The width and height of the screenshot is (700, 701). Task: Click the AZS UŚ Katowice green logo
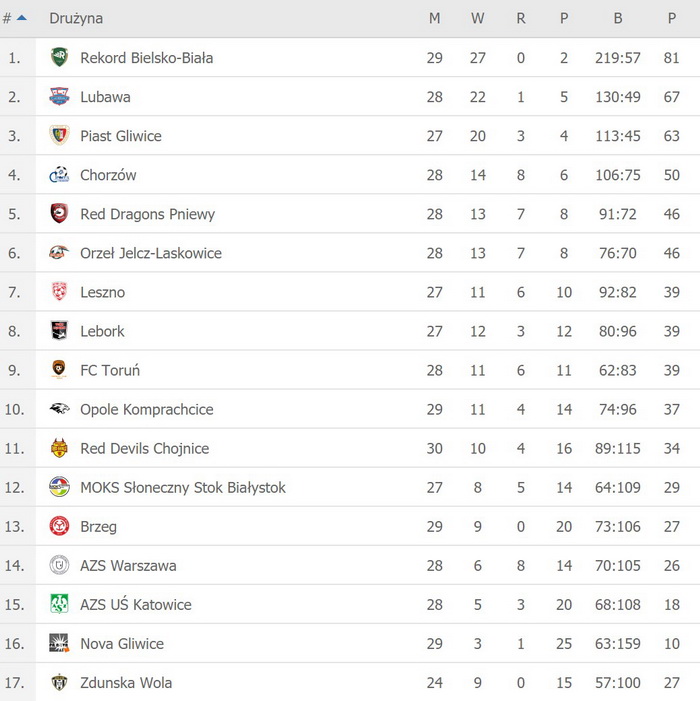[59, 604]
